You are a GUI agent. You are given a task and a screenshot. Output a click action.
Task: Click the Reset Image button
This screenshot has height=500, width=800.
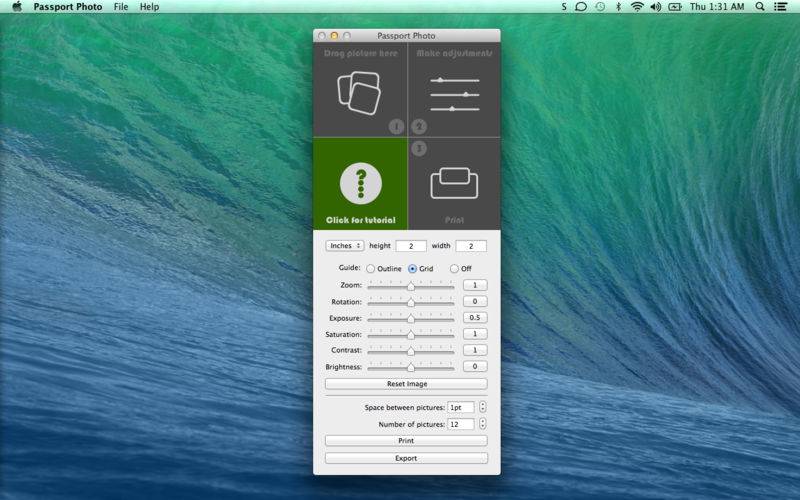click(406, 384)
